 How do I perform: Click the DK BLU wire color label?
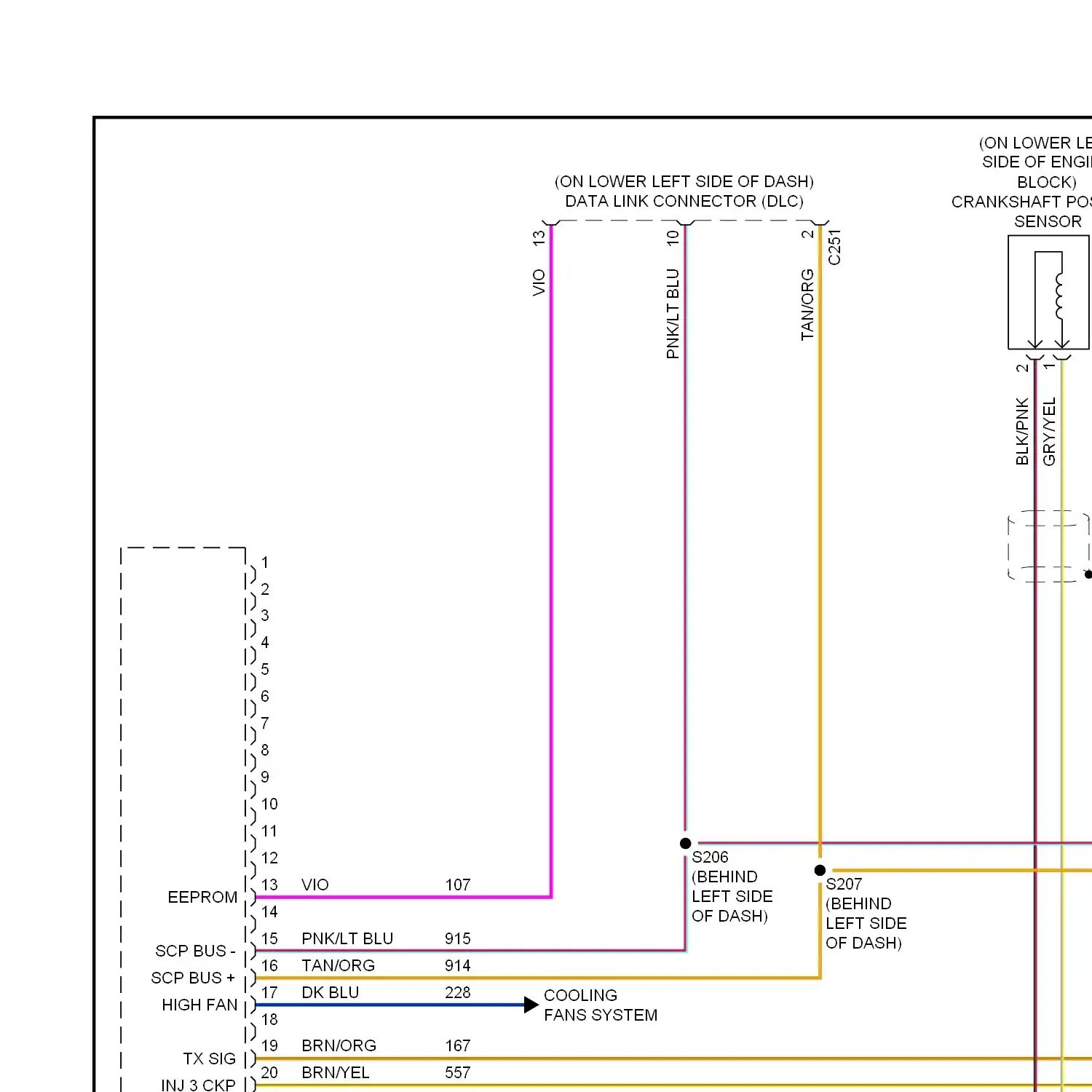[331, 992]
